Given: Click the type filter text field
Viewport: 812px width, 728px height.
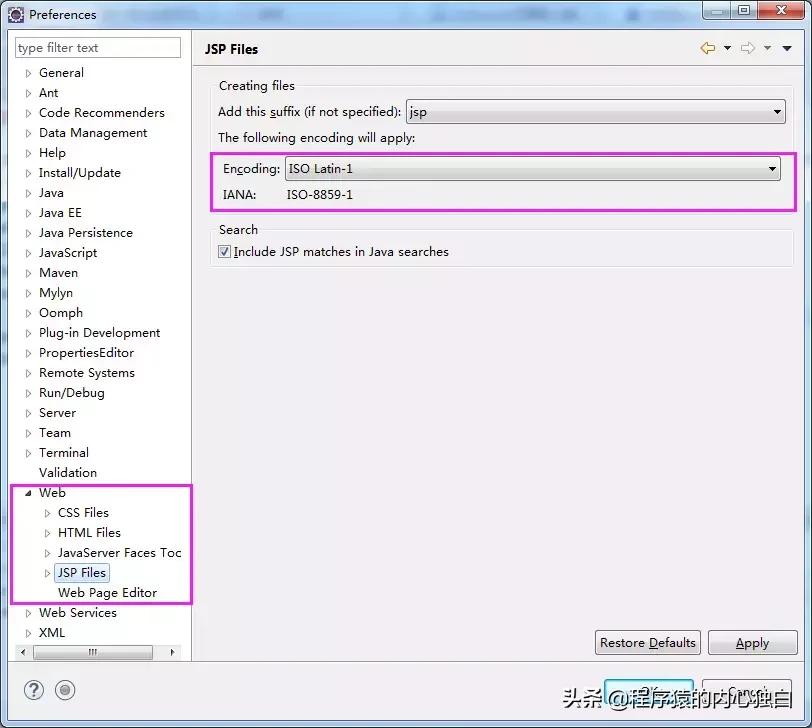Looking at the screenshot, I should [x=98, y=48].
